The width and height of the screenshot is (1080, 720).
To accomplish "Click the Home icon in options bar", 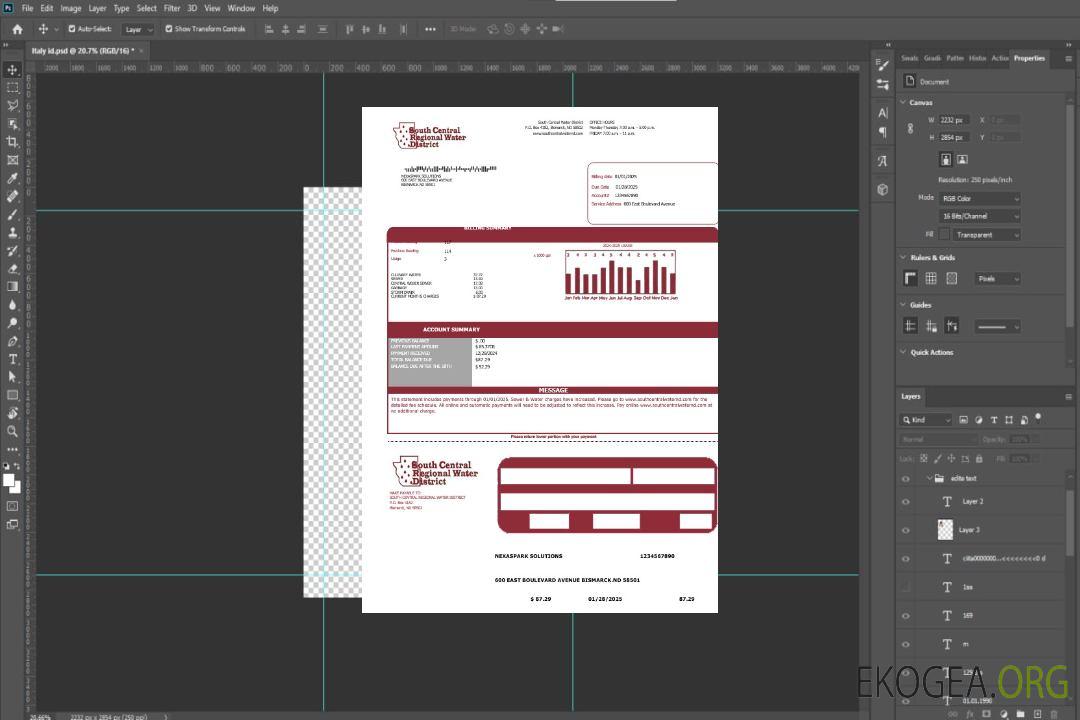I will [x=17, y=29].
